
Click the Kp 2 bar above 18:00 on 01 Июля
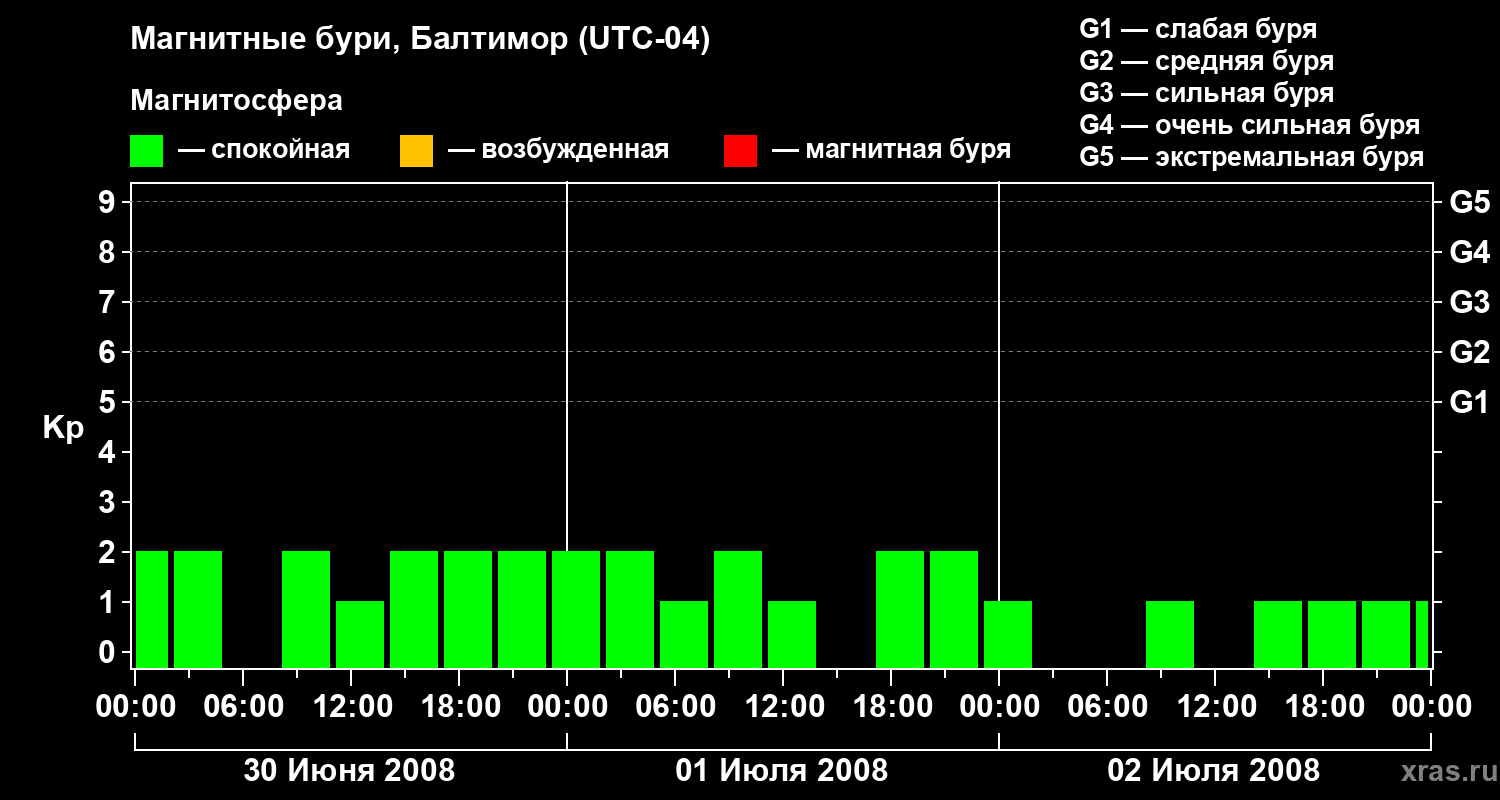900,609
